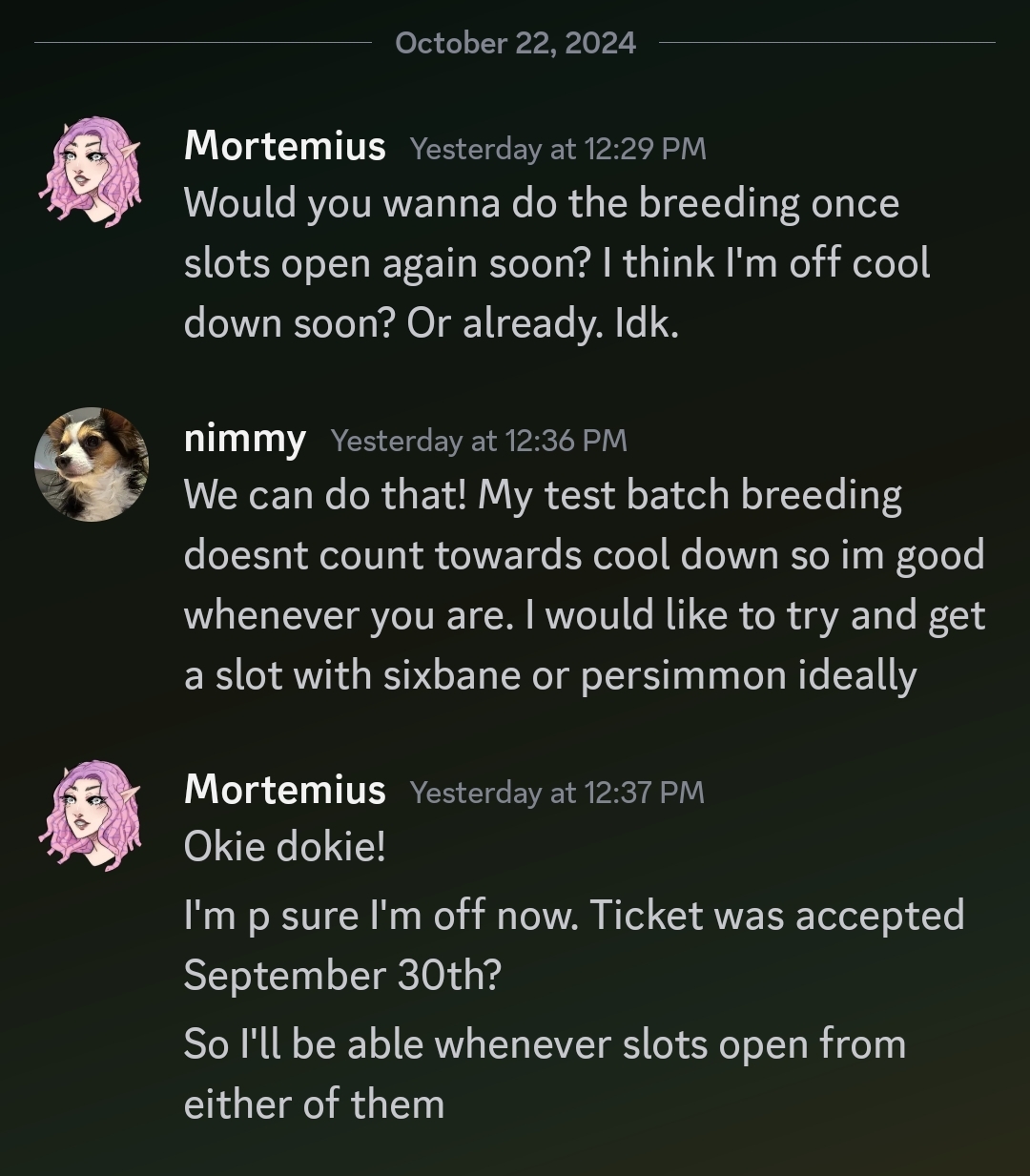
Task: Open Mortemius username above "Would you wanna" message
Action: [x=284, y=146]
